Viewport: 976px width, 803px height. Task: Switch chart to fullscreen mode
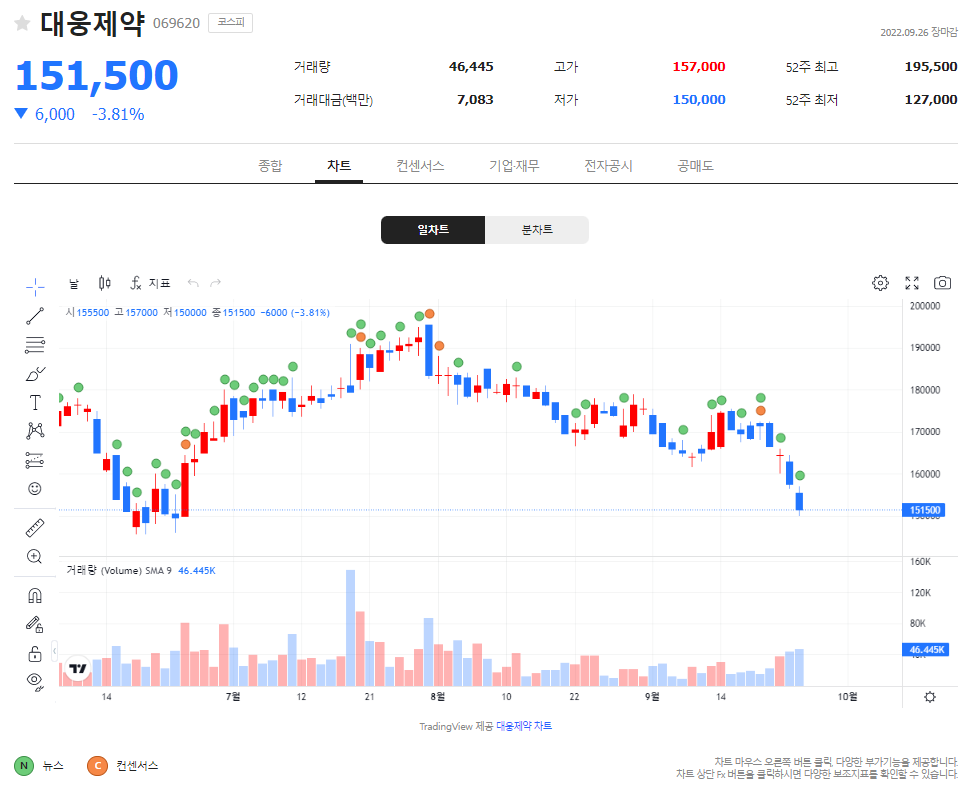tap(912, 283)
